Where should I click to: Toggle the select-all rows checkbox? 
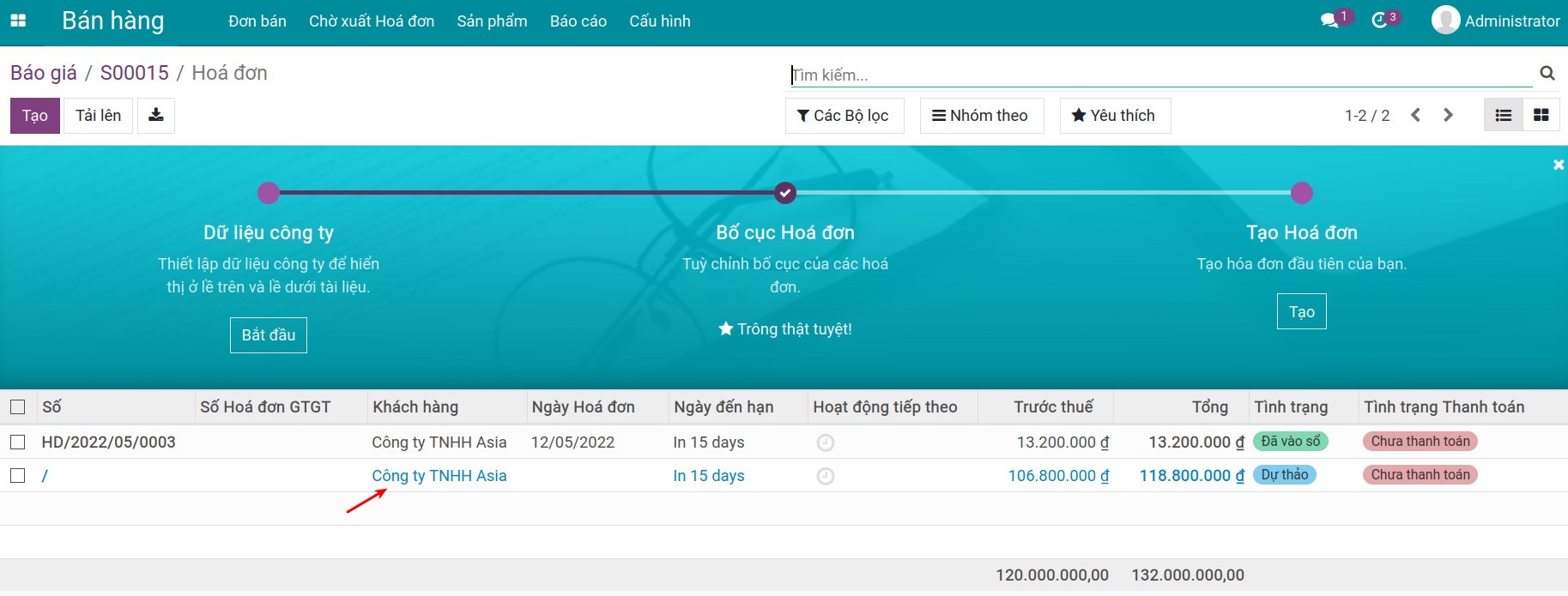pos(18,407)
